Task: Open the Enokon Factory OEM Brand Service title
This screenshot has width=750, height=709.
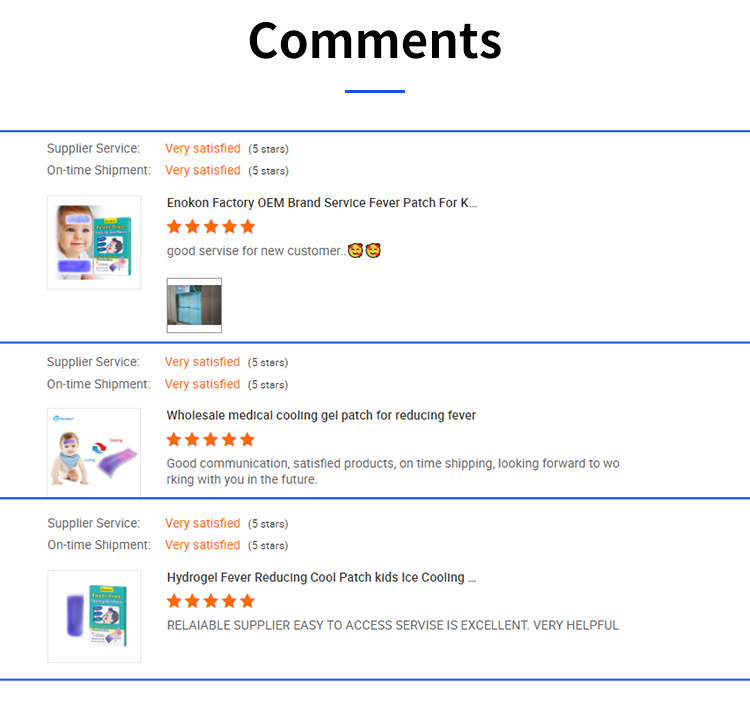Action: 322,203
